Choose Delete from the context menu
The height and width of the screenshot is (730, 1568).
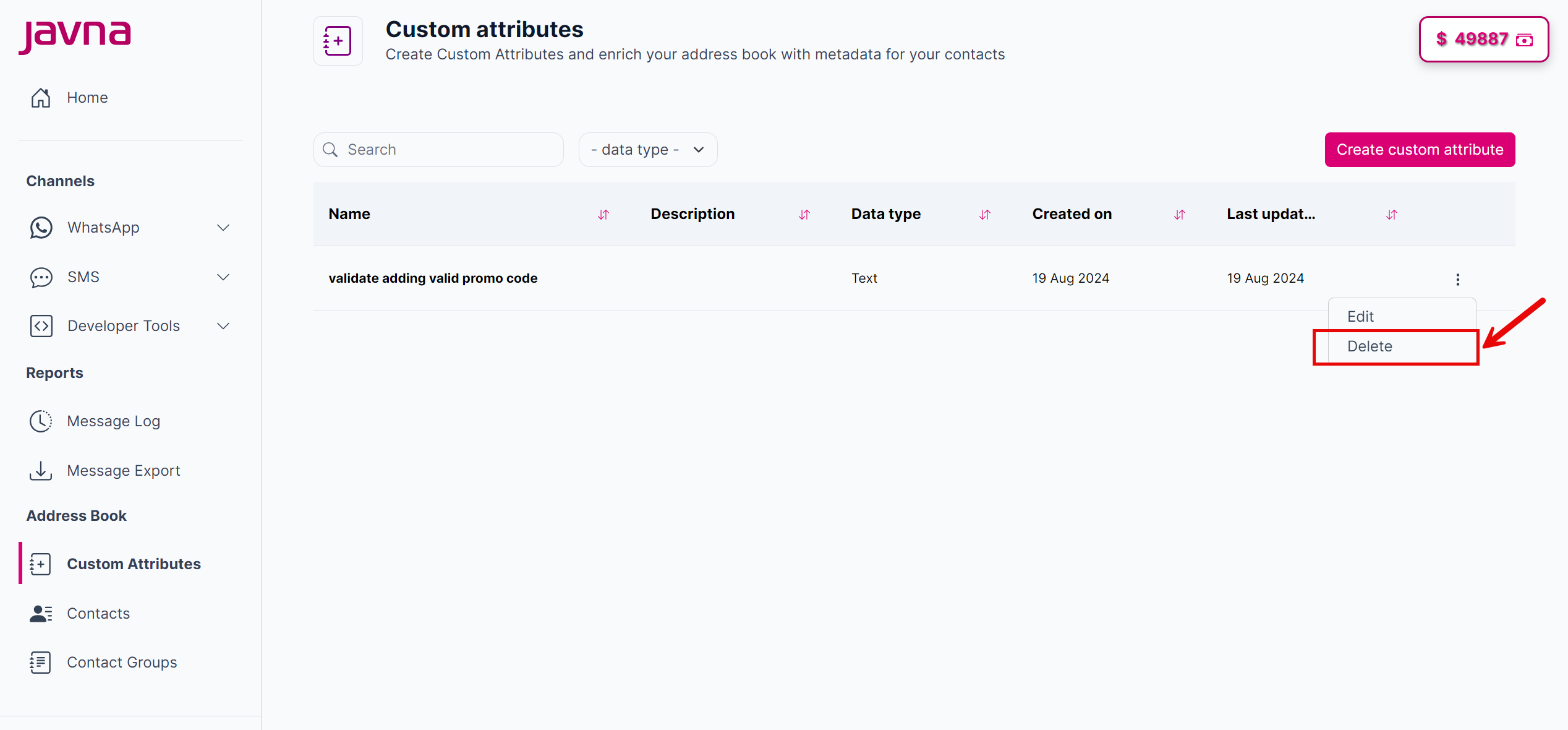coord(1370,346)
